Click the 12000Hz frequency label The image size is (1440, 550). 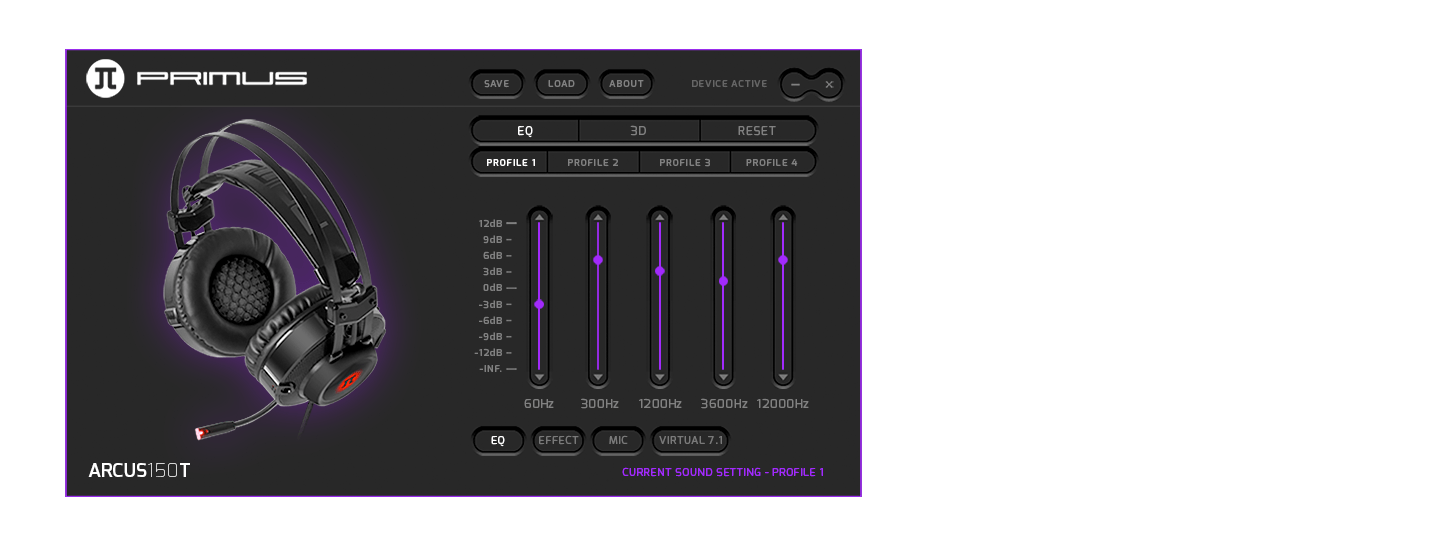[x=783, y=404]
